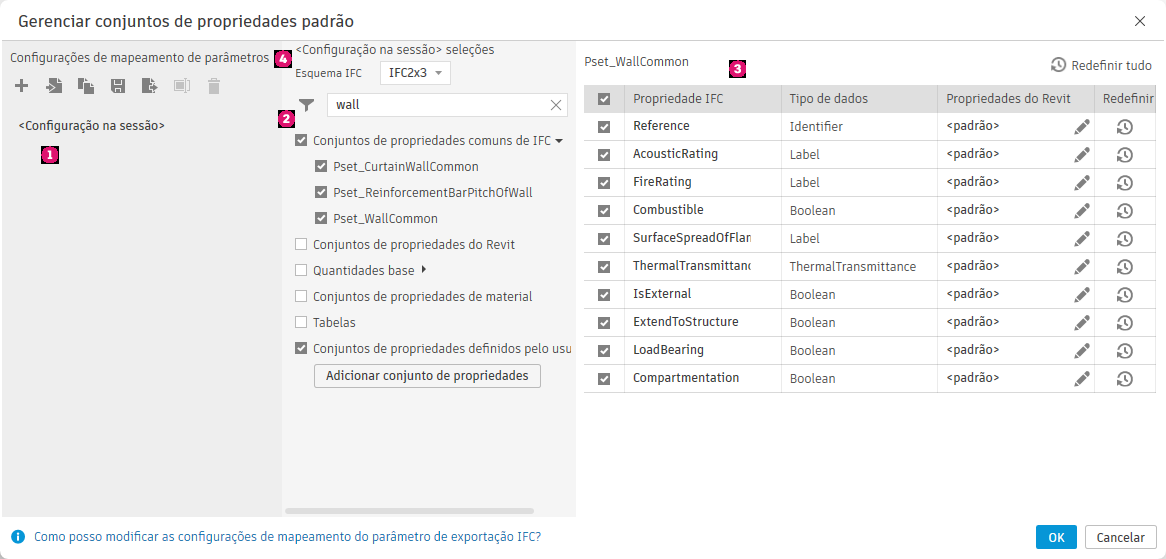Open the Esquema IFC dropdown
Screen dimensions: 1166x559
pyautogui.click(x=415, y=73)
